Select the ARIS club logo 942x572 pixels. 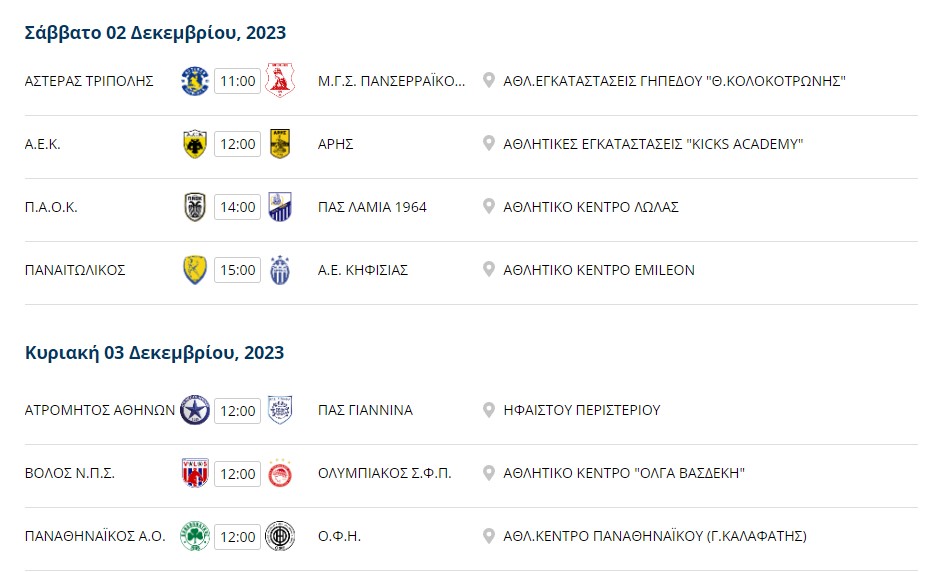click(280, 144)
